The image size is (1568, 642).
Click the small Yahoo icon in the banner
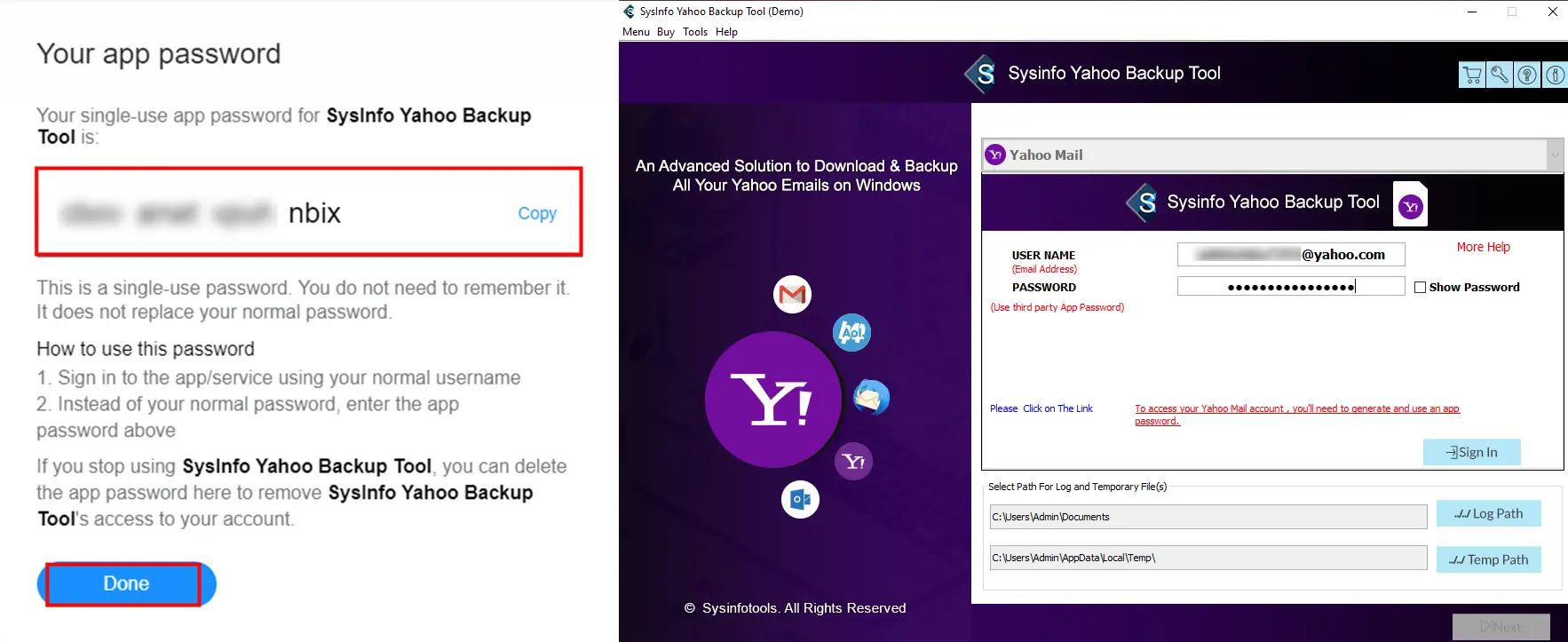(854, 461)
